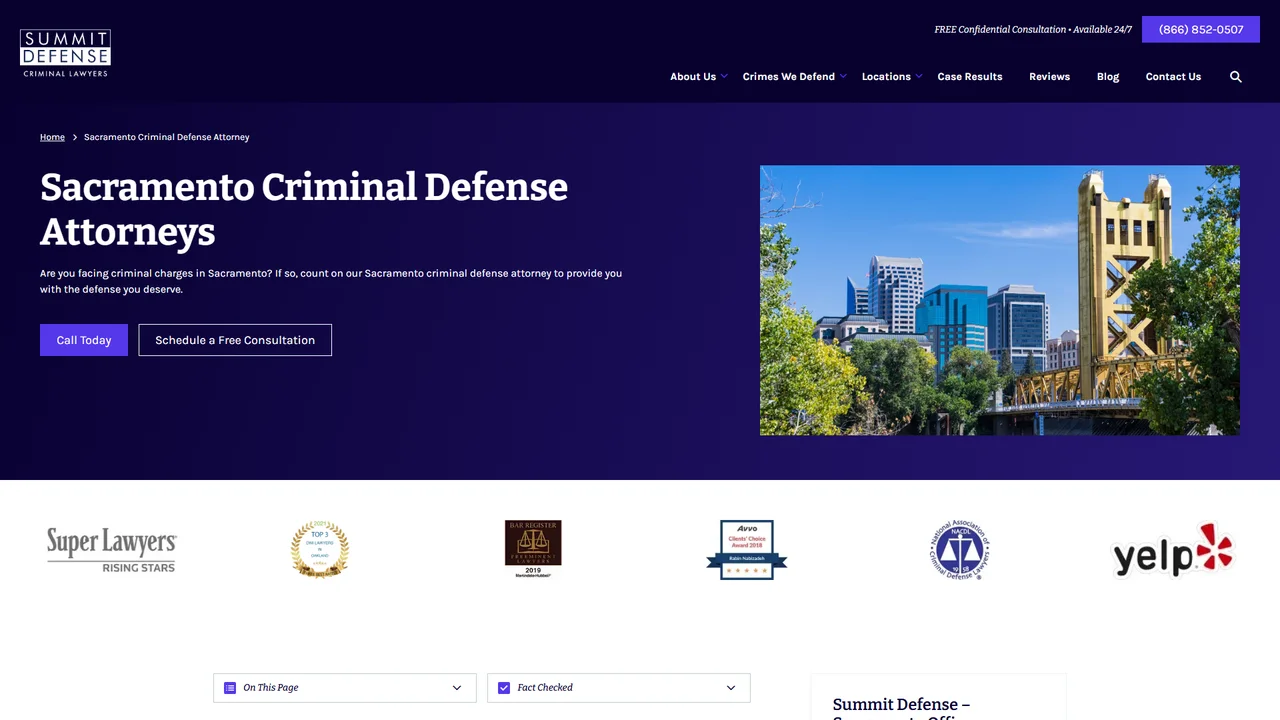Expand the Fact Checked section
The height and width of the screenshot is (720, 1280).
(619, 688)
